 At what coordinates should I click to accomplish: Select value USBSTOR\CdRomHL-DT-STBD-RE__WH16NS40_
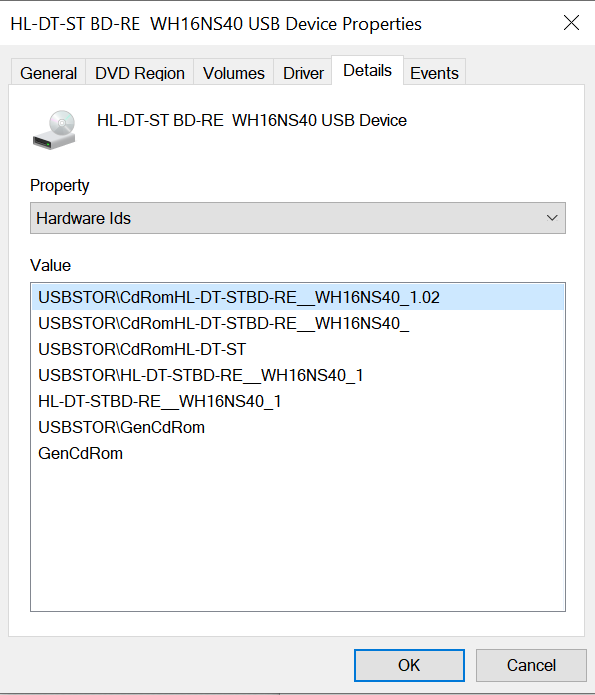click(x=298, y=324)
